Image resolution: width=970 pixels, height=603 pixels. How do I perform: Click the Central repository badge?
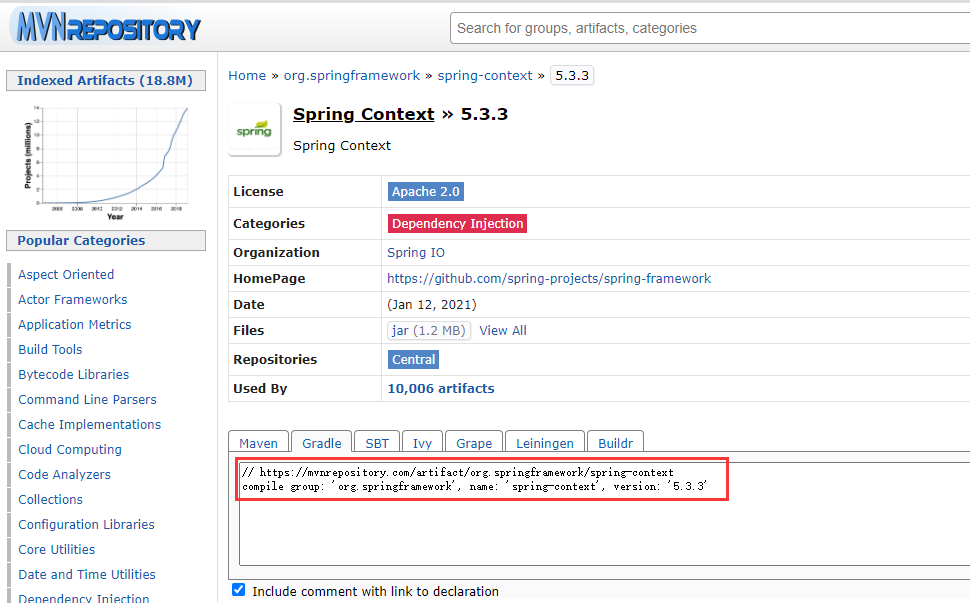tap(413, 359)
